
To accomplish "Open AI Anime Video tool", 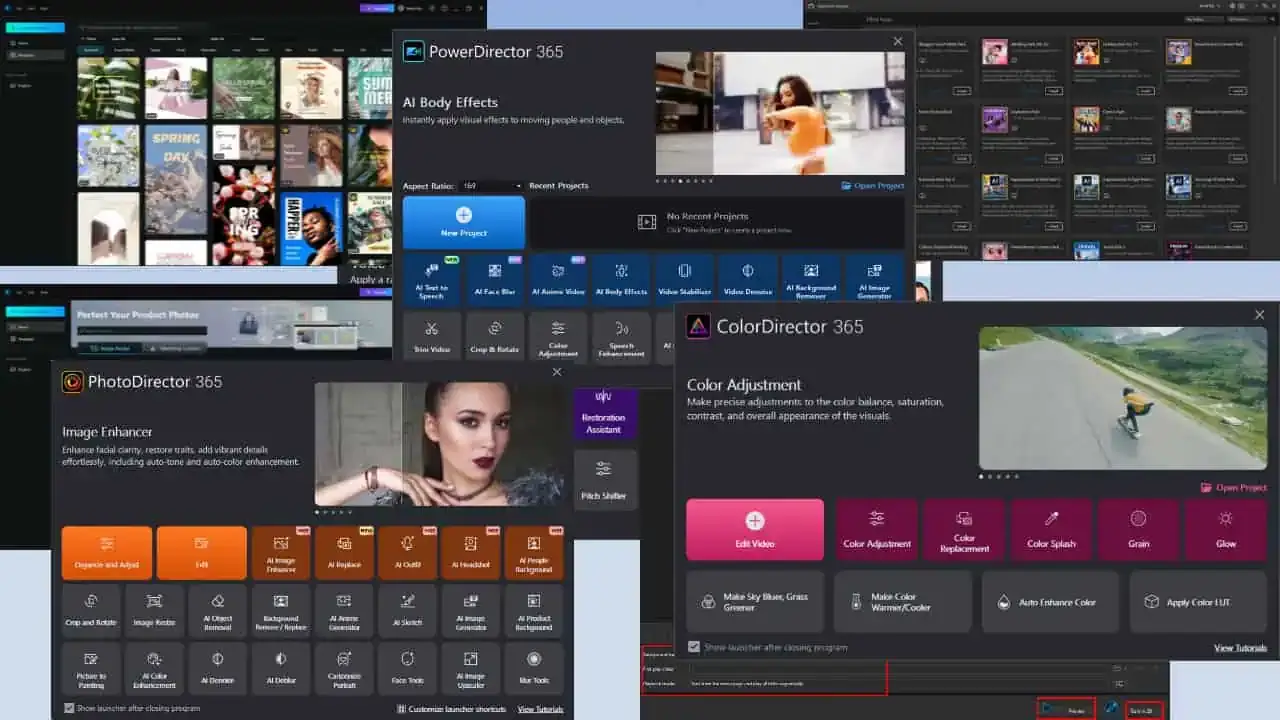I will (558, 279).
